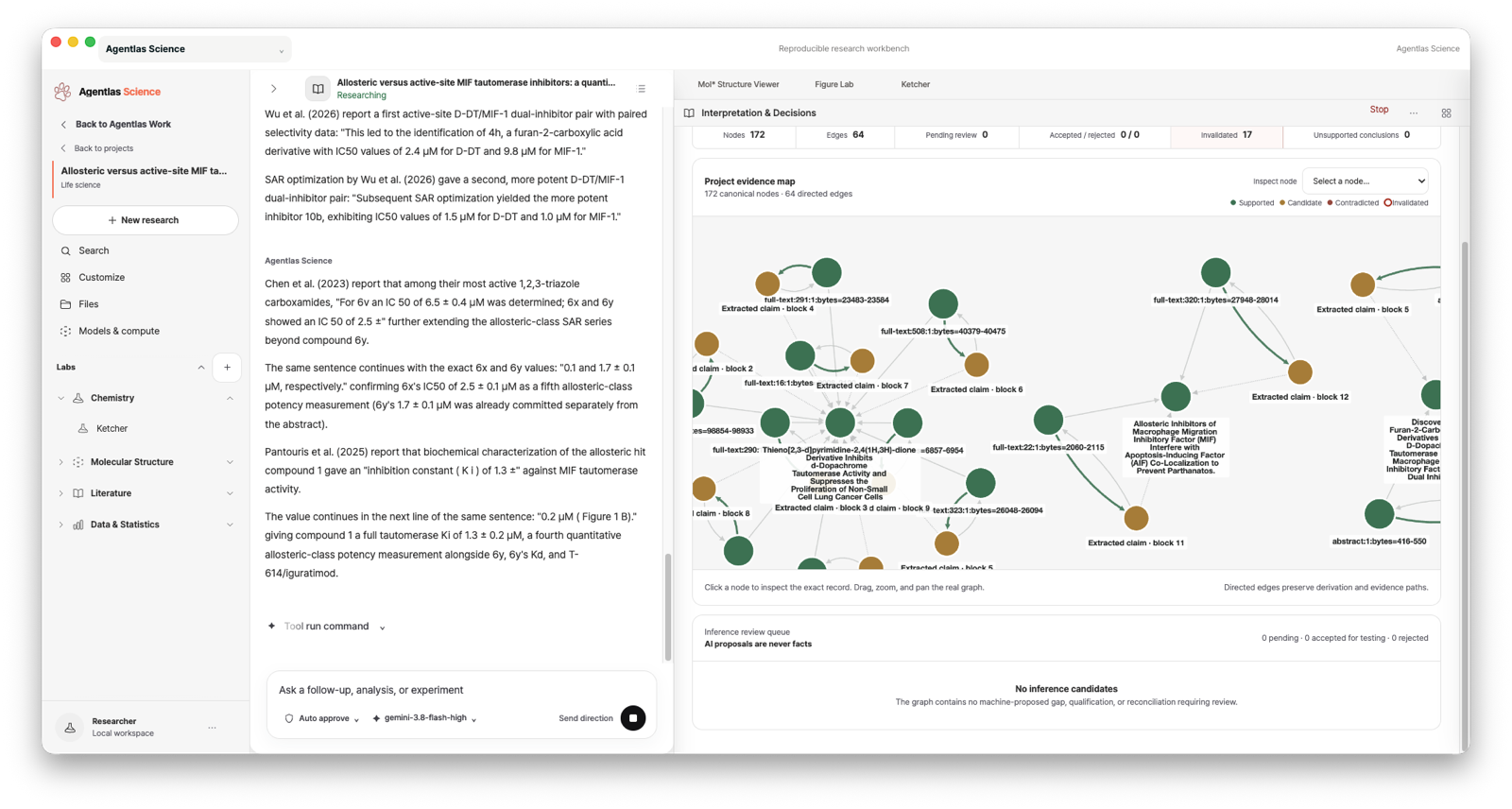Expand the Literature lab group
Viewport: 1512px width, 809px height.
230,493
